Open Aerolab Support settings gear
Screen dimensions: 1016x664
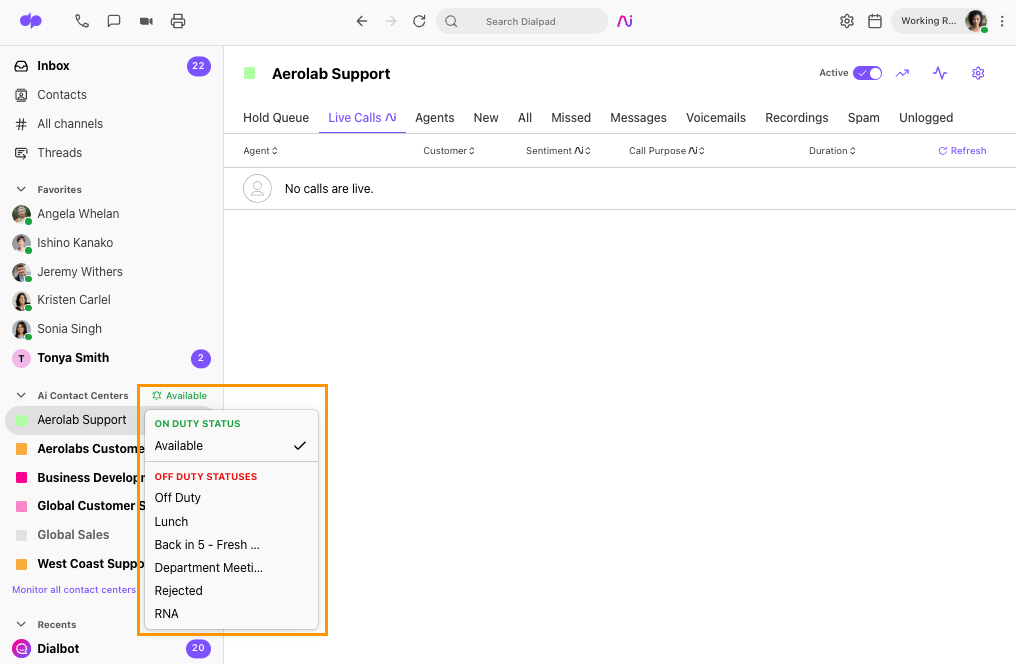(x=978, y=73)
